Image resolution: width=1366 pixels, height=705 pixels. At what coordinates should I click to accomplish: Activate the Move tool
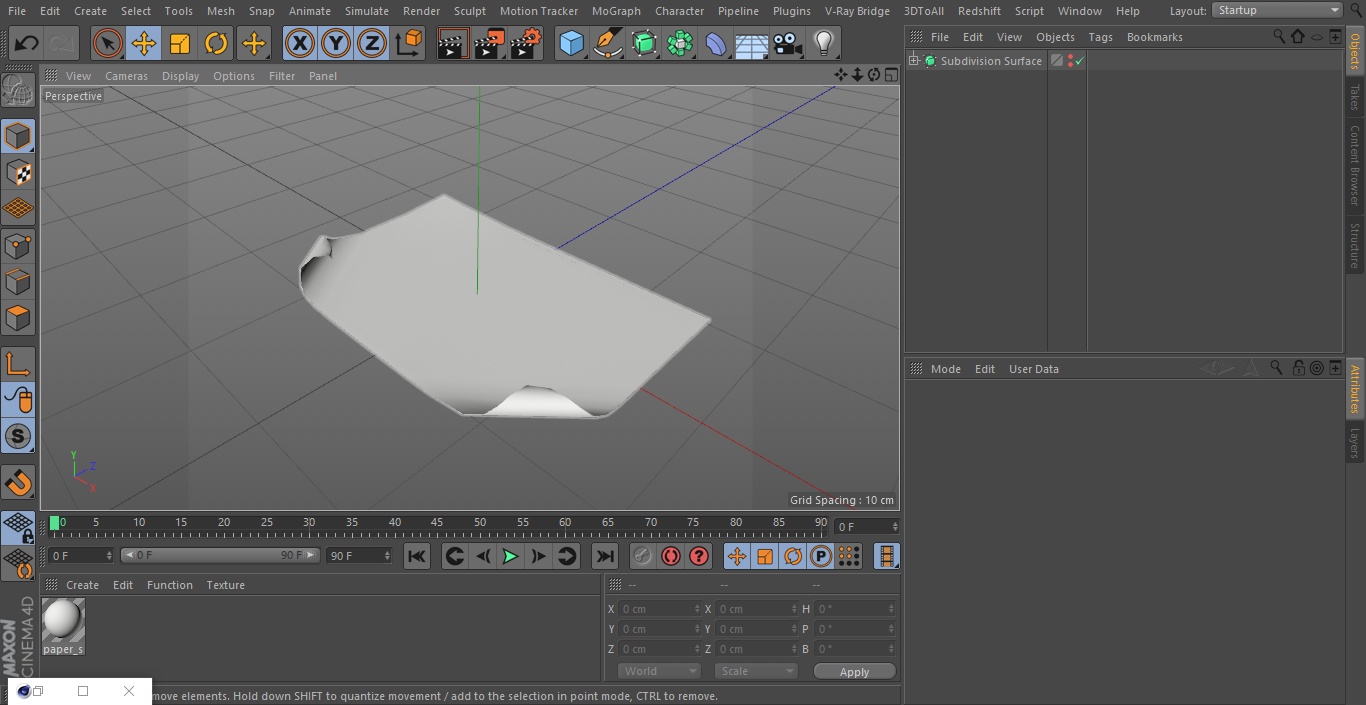pyautogui.click(x=144, y=43)
